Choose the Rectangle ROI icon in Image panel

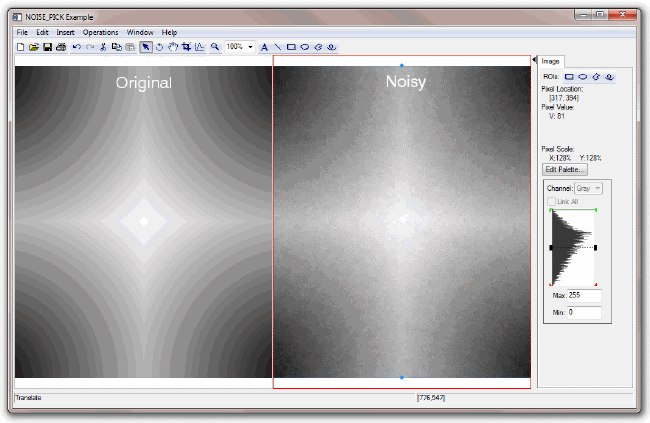click(x=570, y=77)
